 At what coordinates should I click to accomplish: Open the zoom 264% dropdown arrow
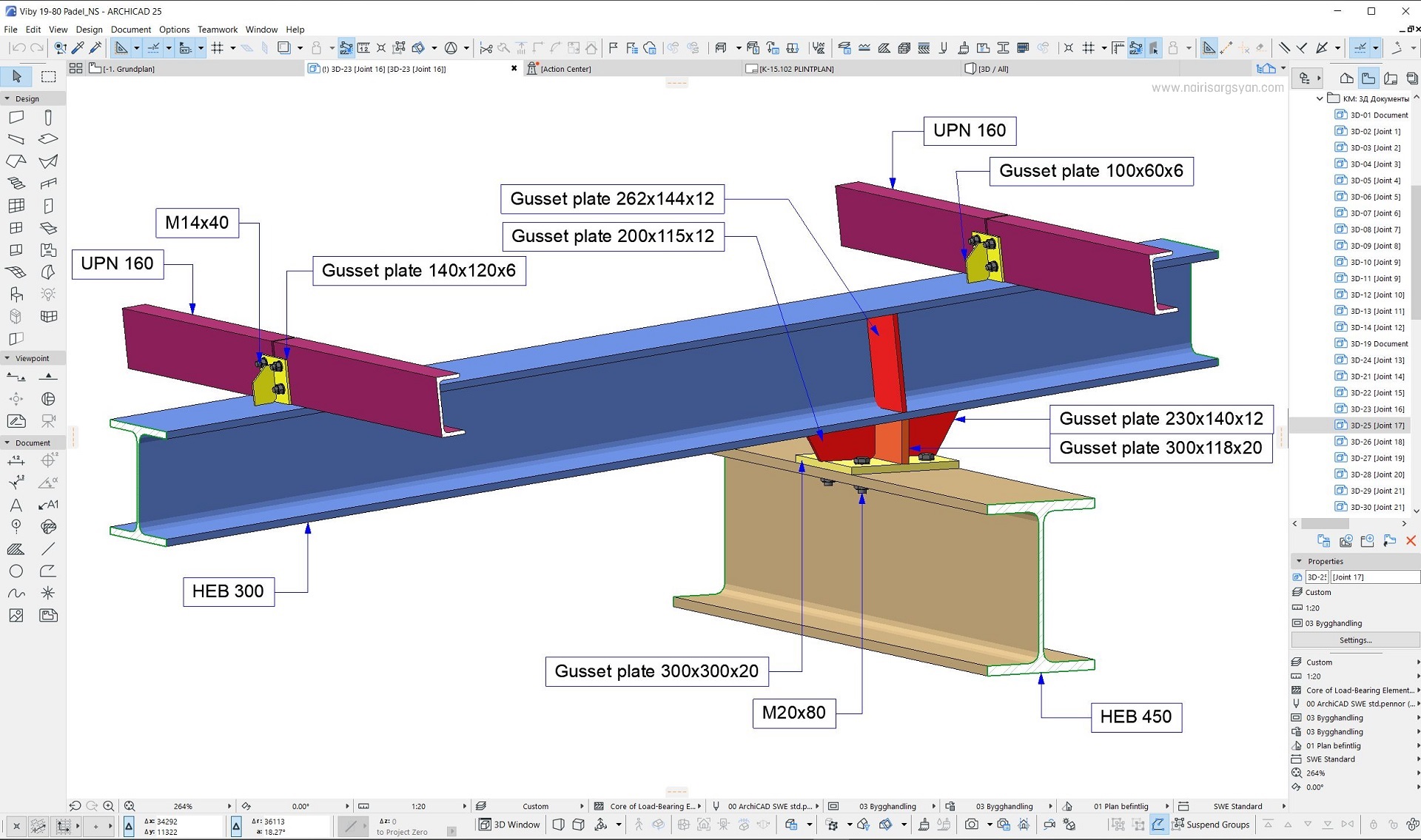coord(229,806)
